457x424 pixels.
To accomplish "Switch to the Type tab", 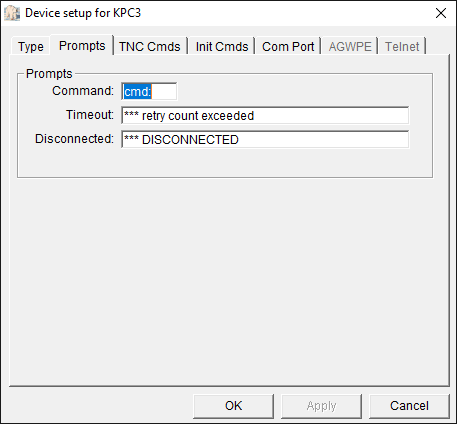I will (31, 46).
